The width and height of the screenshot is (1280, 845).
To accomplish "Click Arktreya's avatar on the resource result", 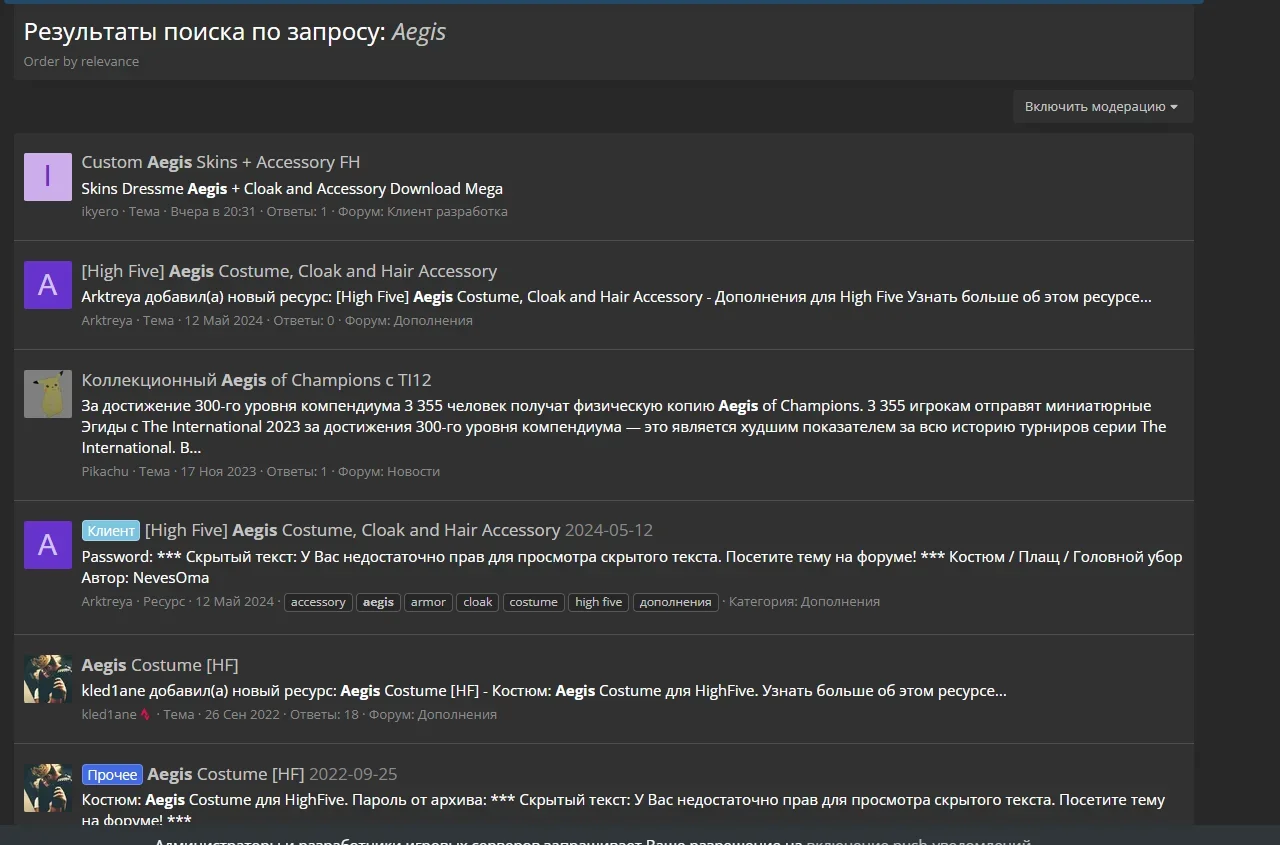I will click(48, 544).
